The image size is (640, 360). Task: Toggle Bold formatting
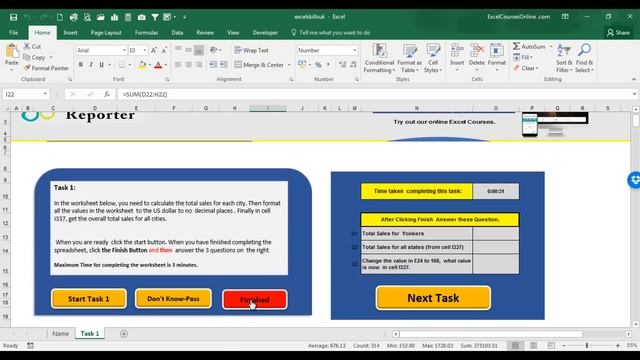80,64
